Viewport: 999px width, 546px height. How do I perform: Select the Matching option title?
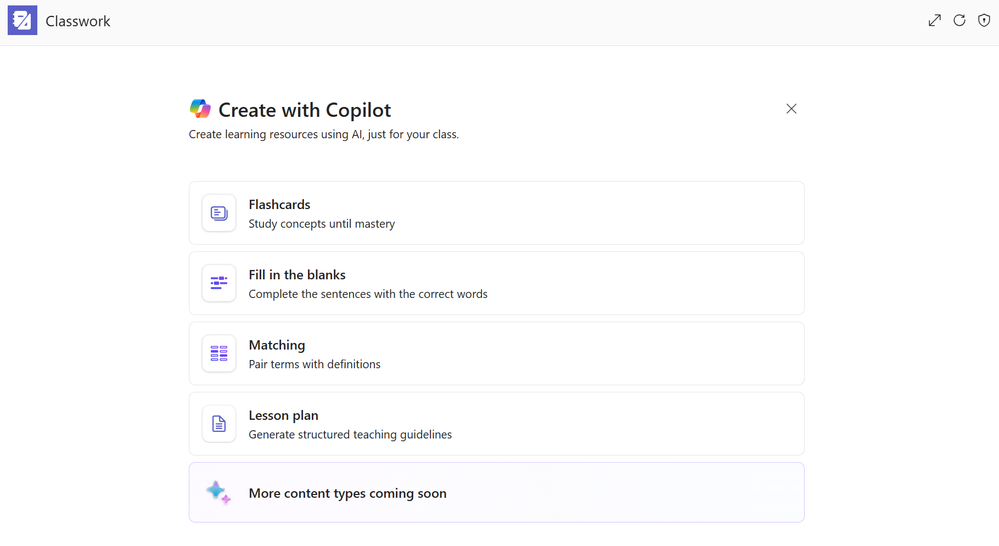277,345
